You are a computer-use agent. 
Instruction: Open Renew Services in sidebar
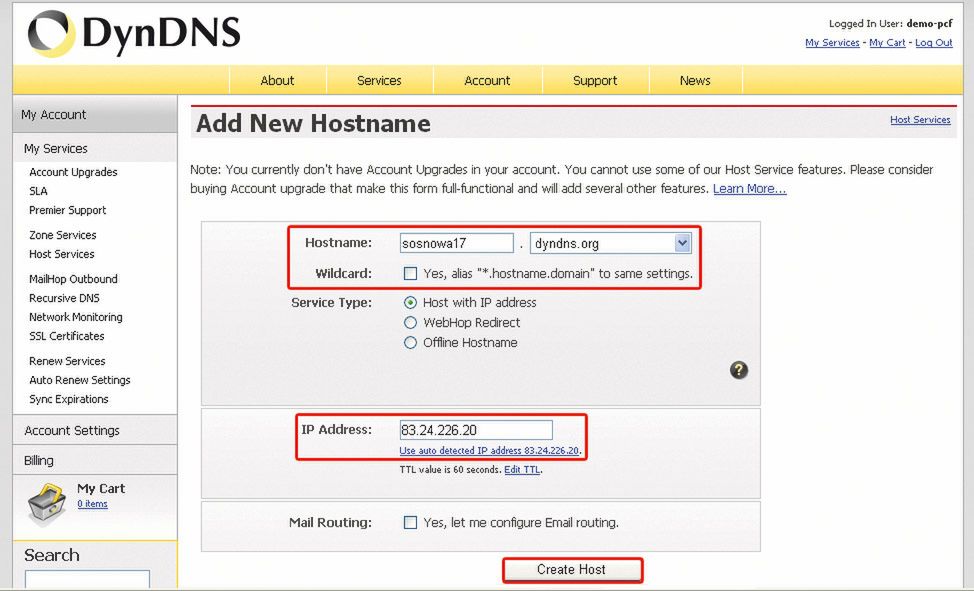pos(67,361)
